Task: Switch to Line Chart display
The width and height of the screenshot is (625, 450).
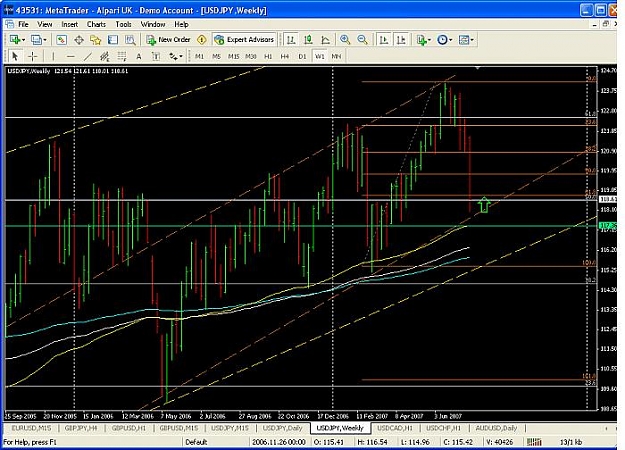Action: (x=325, y=40)
